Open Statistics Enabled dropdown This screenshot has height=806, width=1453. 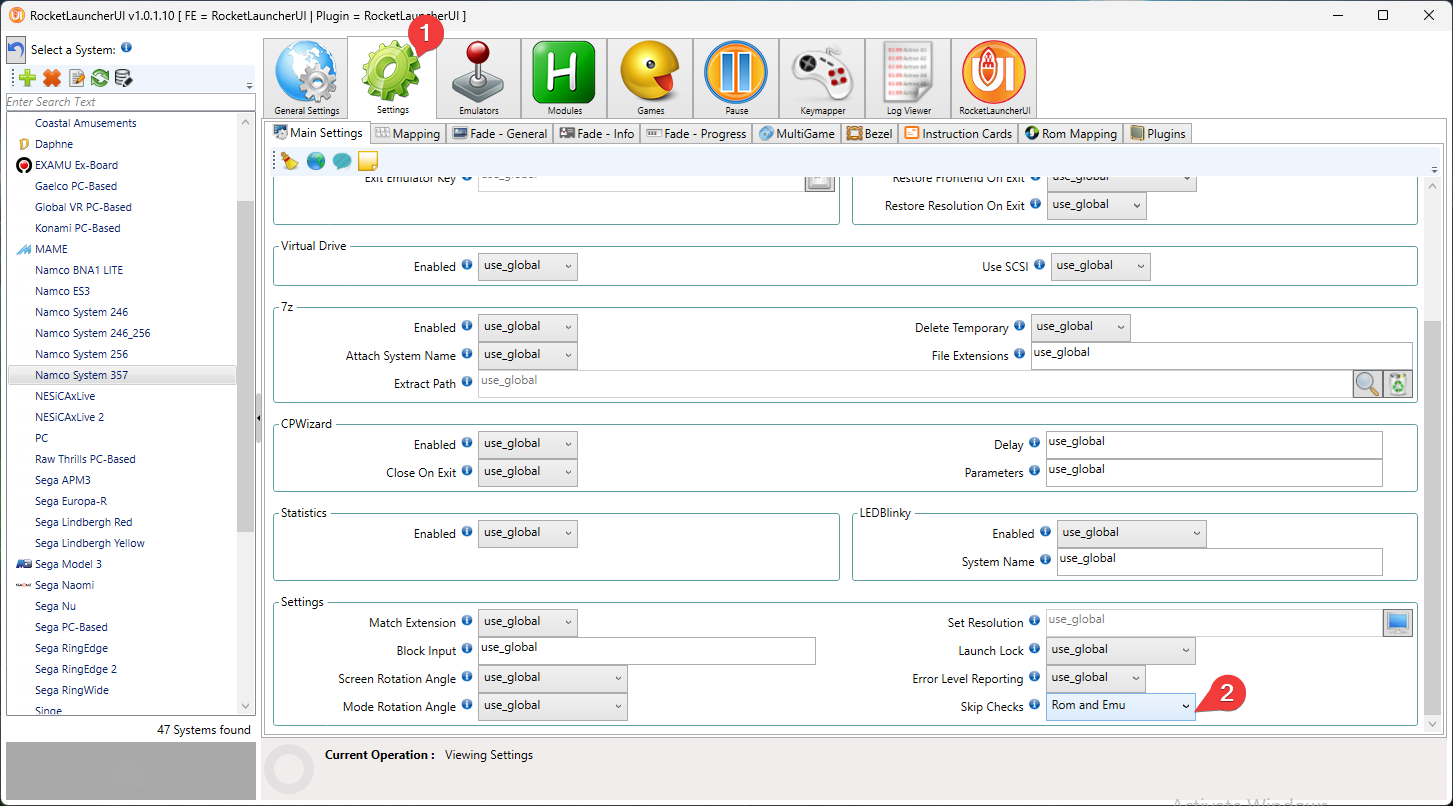[528, 533]
